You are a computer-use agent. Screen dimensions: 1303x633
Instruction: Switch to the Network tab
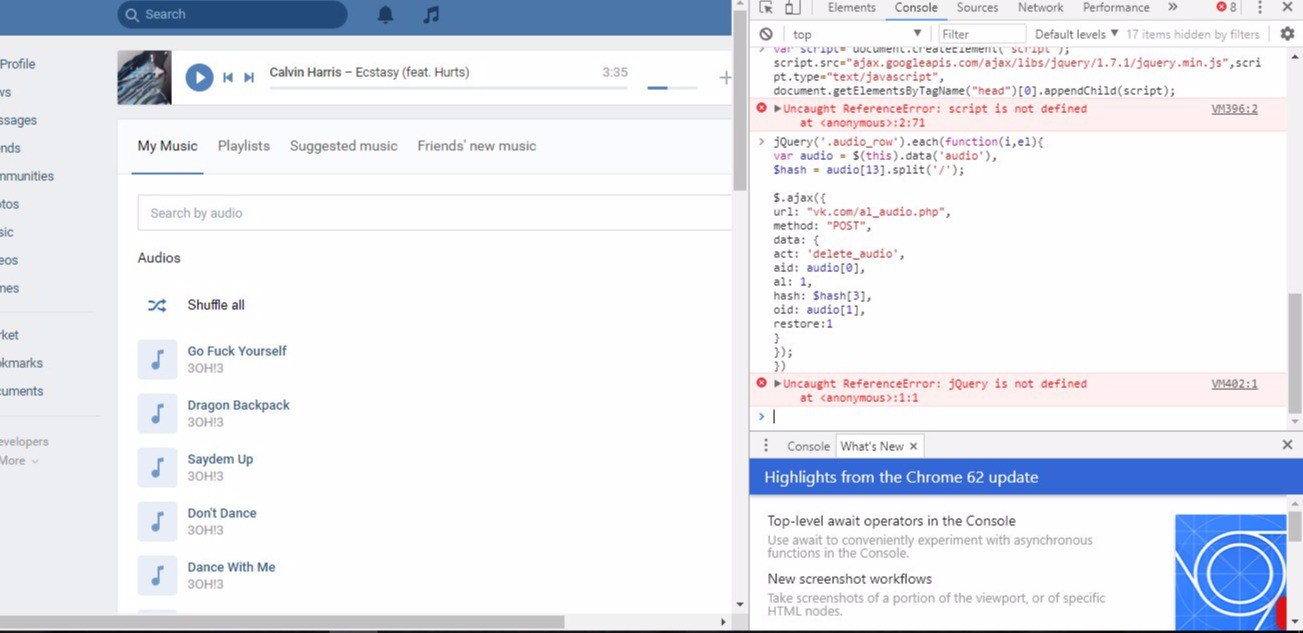[1040, 8]
